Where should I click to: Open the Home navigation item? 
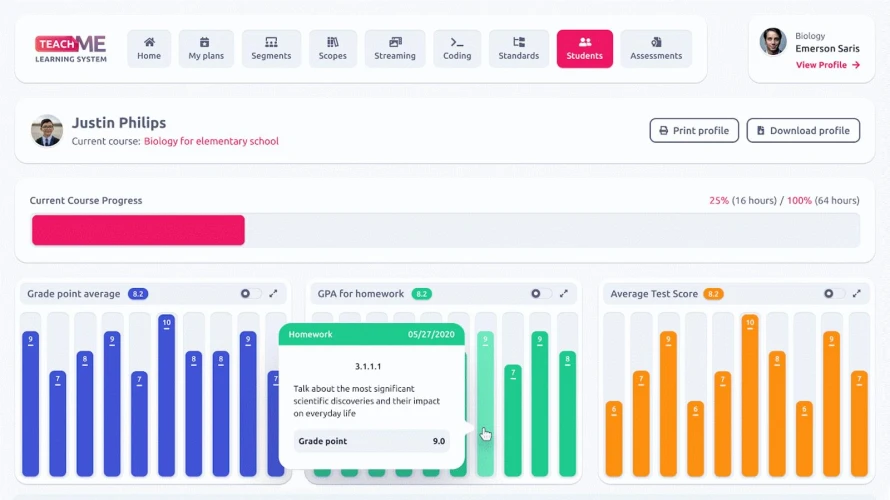(x=149, y=49)
